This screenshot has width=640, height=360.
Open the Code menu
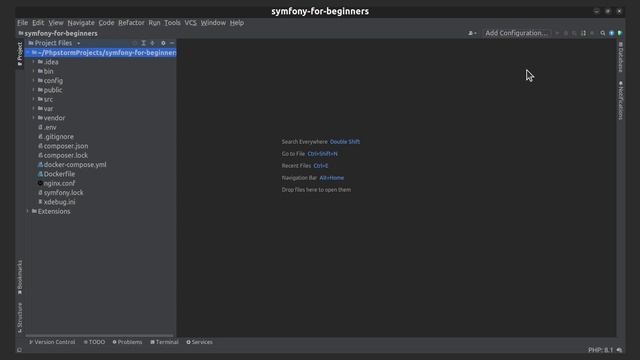[x=106, y=23]
